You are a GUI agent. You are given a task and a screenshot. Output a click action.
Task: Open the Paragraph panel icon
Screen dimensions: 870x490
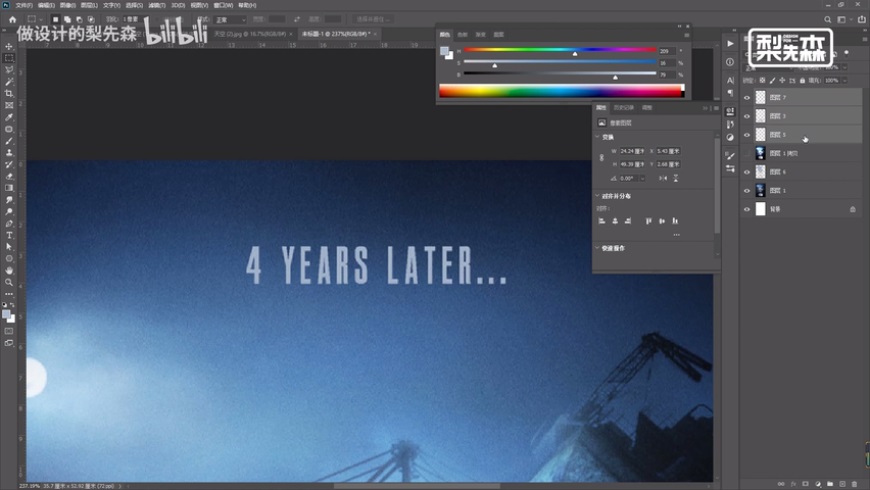click(x=730, y=93)
